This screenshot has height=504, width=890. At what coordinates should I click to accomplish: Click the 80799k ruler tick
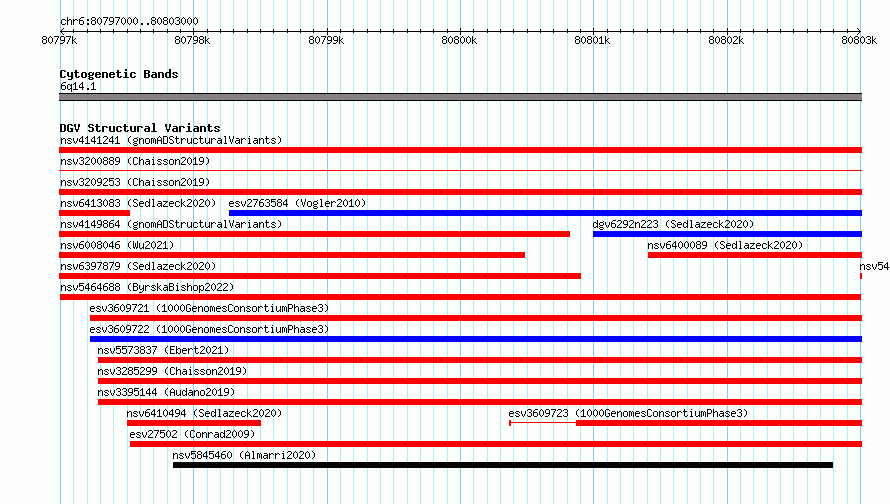(x=326, y=40)
